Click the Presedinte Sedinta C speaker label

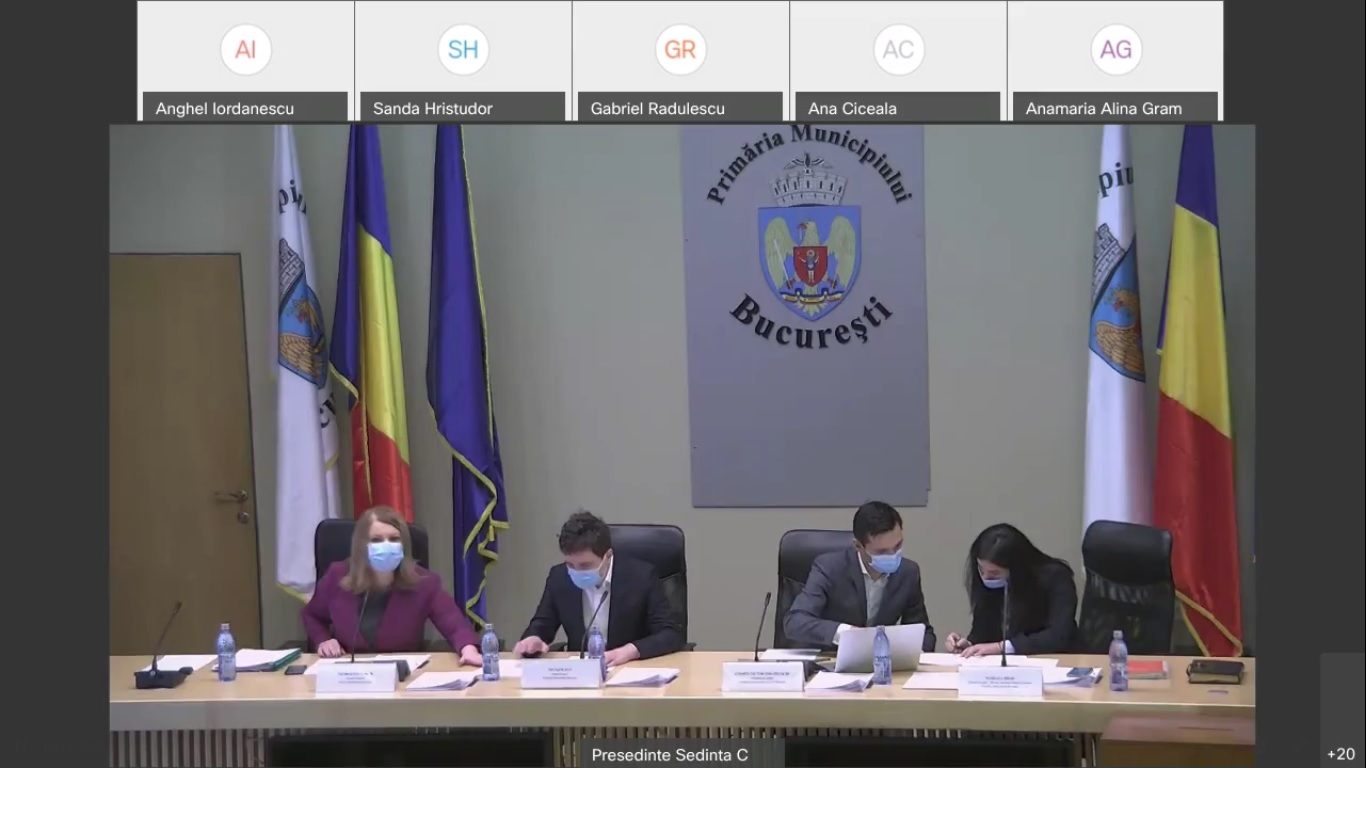(x=669, y=755)
